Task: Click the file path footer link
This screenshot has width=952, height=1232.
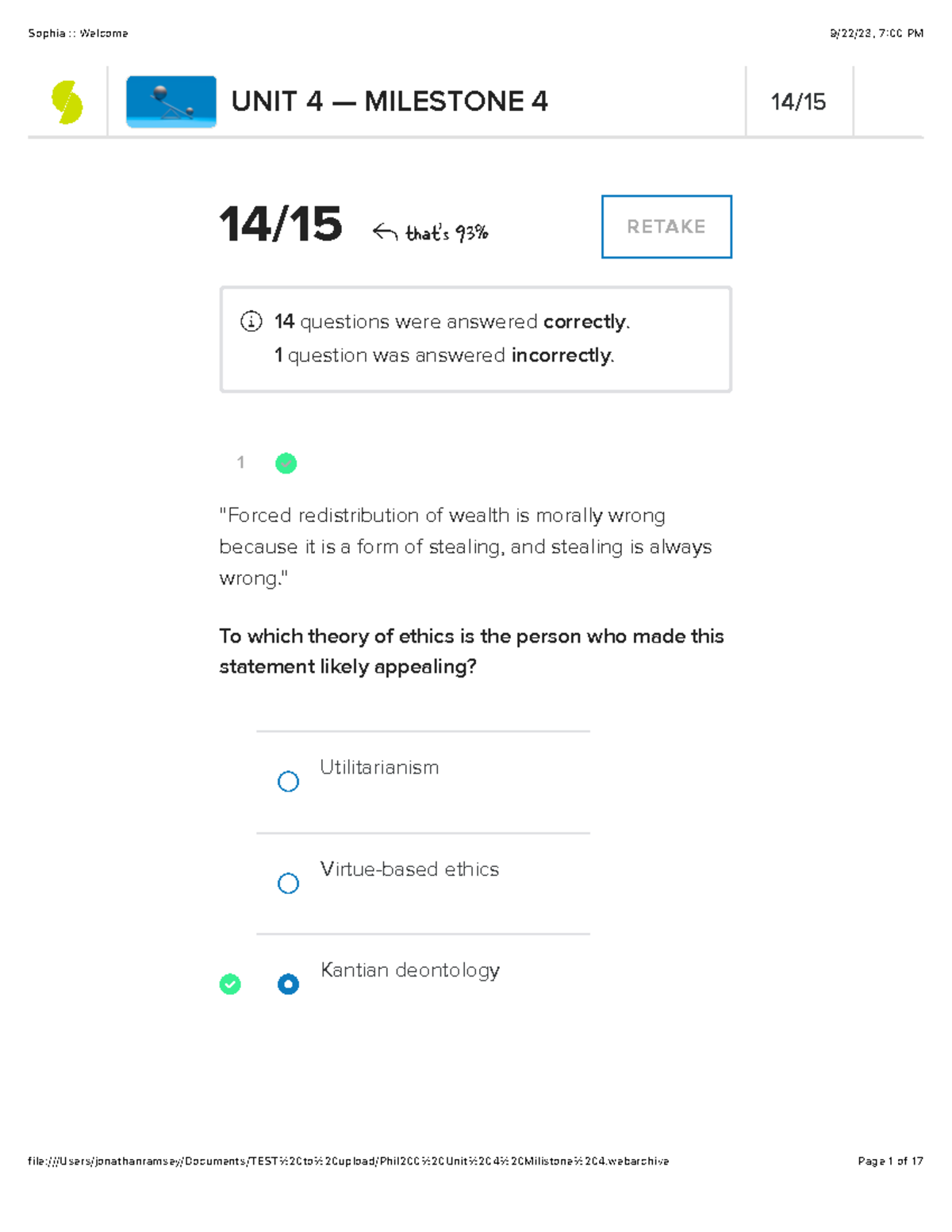Action: [x=348, y=1161]
